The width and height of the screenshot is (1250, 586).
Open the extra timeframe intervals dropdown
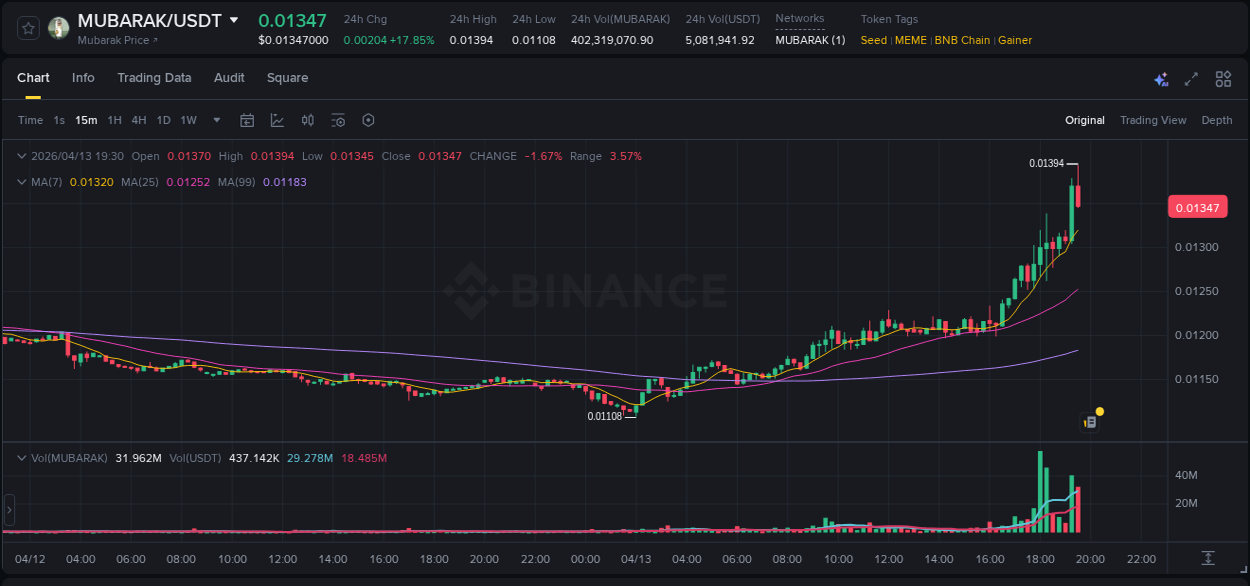215,119
